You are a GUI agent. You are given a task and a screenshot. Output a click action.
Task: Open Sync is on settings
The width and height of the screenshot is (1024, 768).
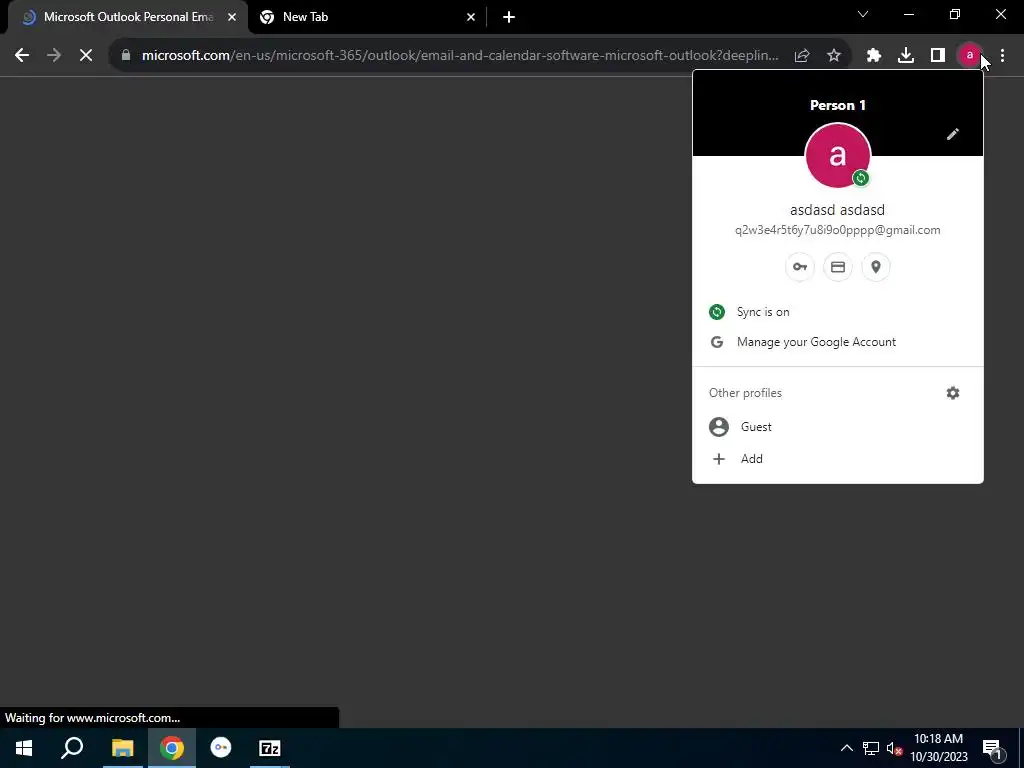pos(838,312)
